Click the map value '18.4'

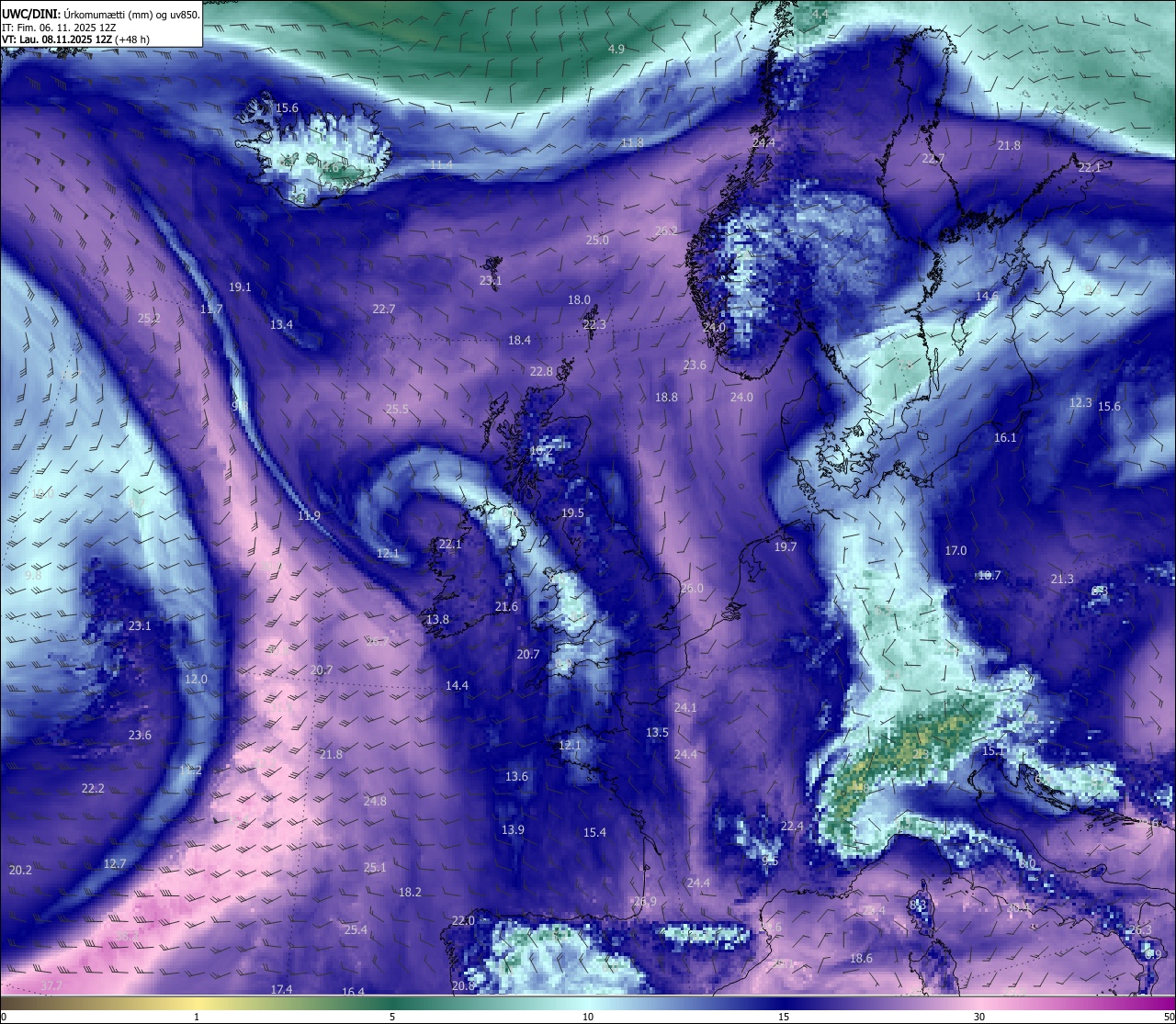[x=519, y=340]
